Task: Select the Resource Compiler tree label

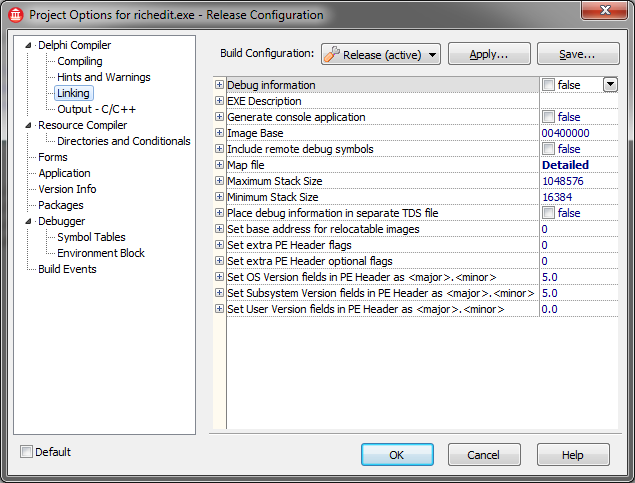Action: coord(83,126)
